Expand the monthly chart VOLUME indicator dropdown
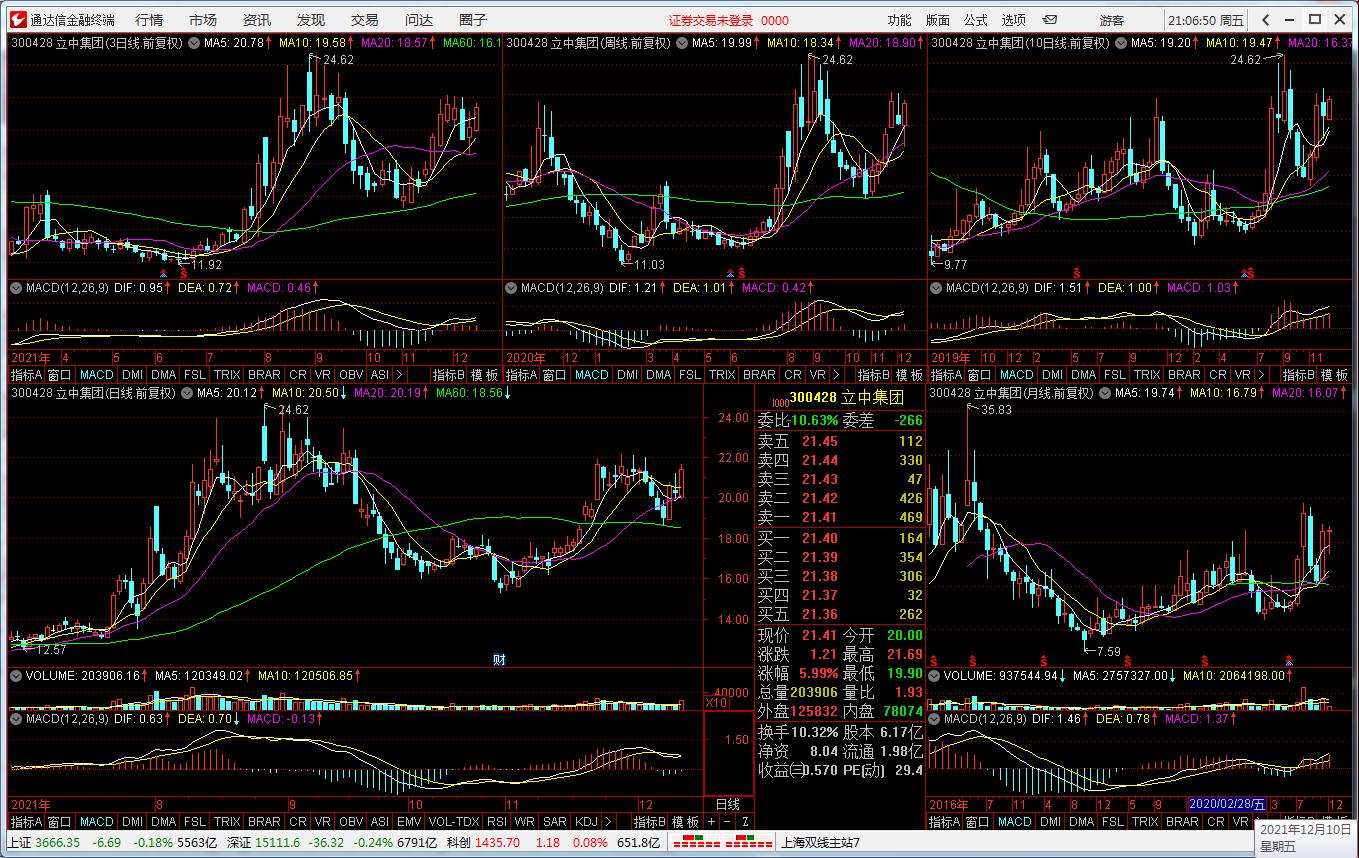The image size is (1359, 858). [x=935, y=676]
